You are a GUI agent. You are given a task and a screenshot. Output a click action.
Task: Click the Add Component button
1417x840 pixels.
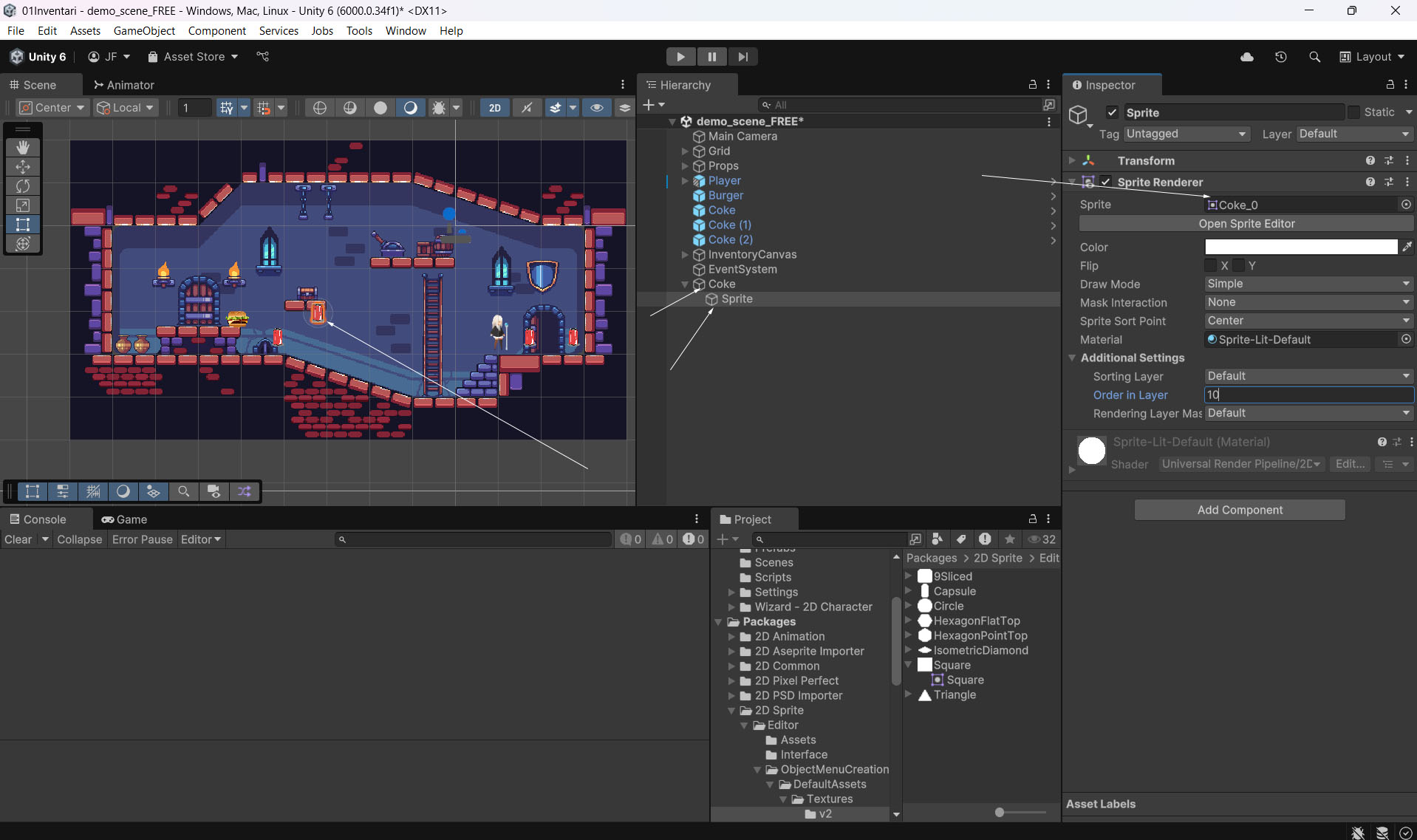(1239, 510)
